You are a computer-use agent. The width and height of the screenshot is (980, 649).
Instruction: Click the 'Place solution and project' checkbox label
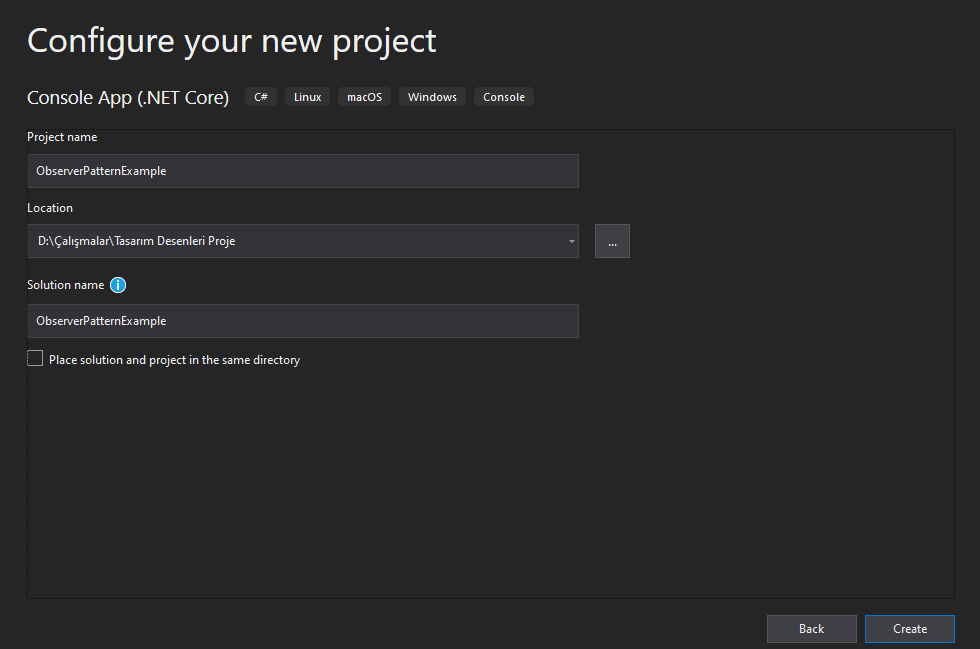click(174, 360)
